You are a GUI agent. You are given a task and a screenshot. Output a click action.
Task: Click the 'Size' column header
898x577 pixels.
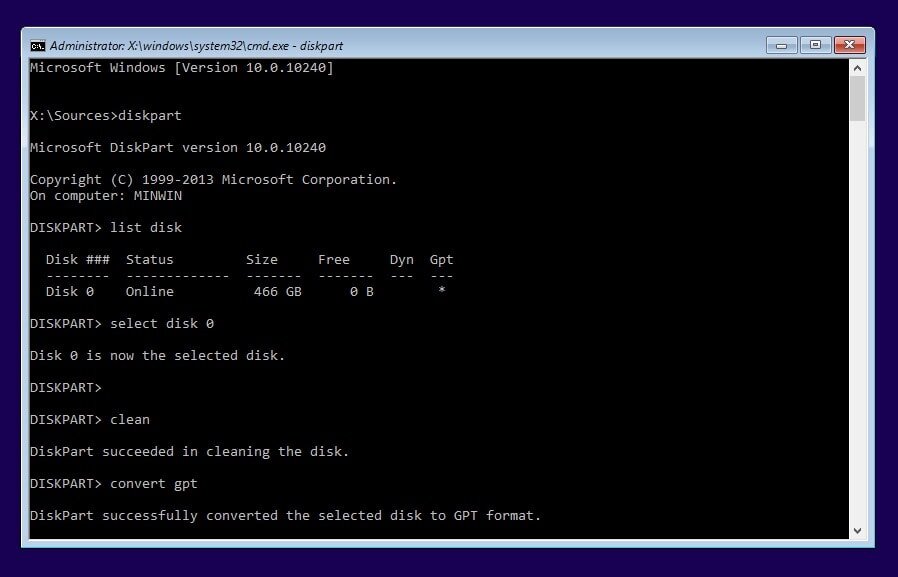[x=262, y=260]
